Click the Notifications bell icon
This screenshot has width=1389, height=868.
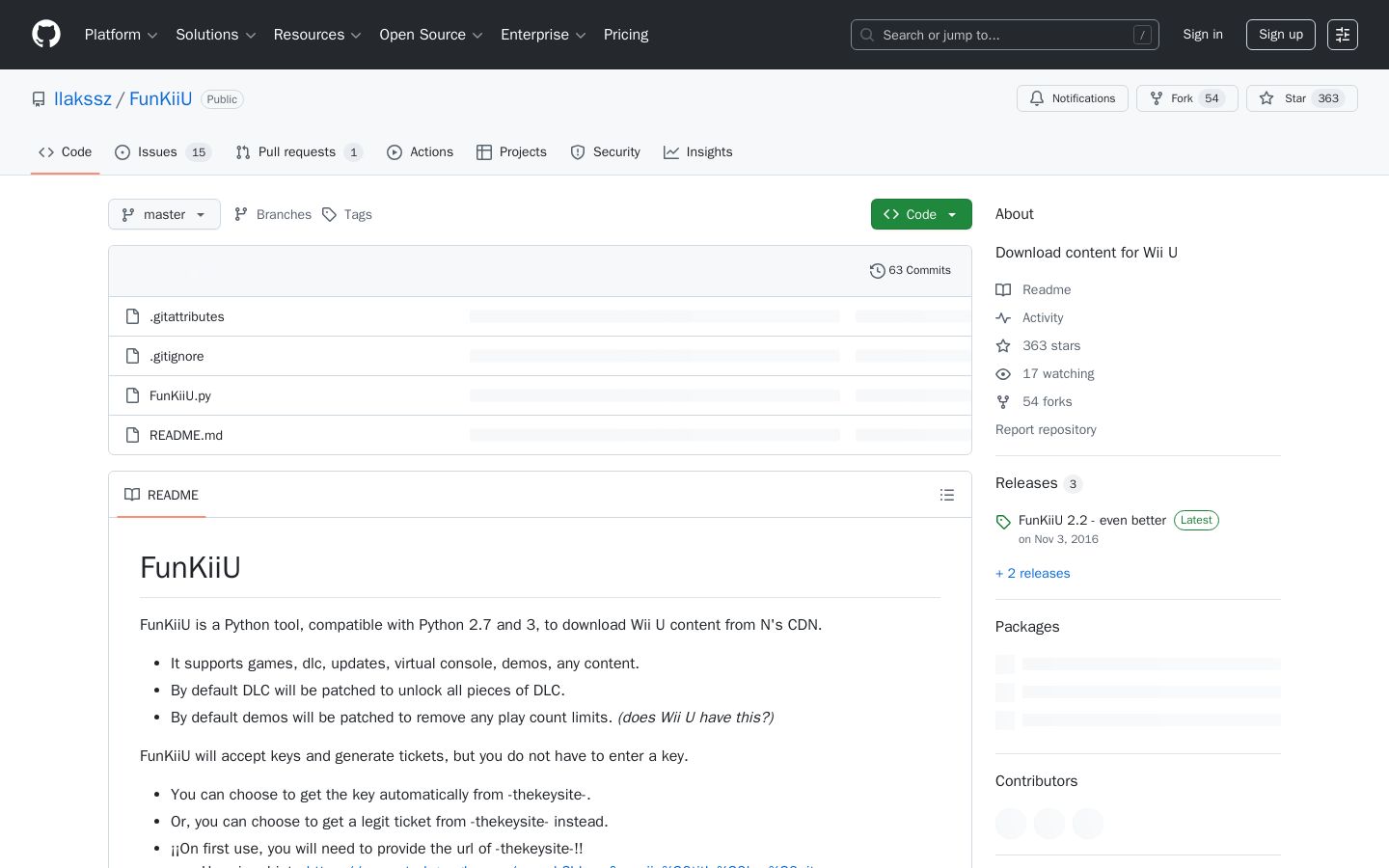[x=1037, y=98]
